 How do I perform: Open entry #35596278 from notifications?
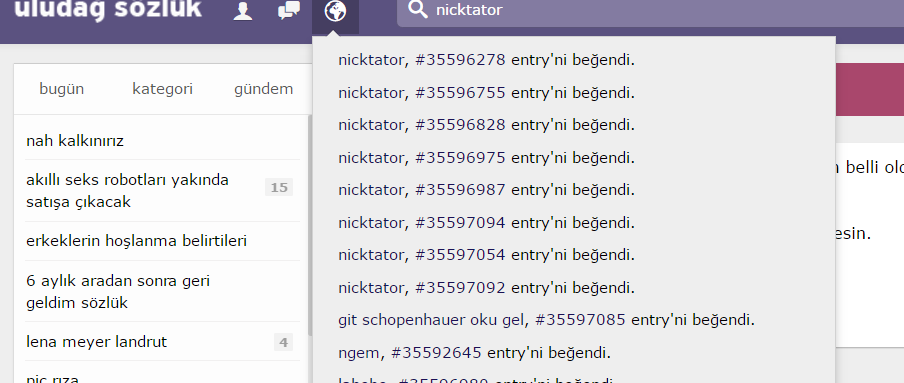(x=460, y=60)
